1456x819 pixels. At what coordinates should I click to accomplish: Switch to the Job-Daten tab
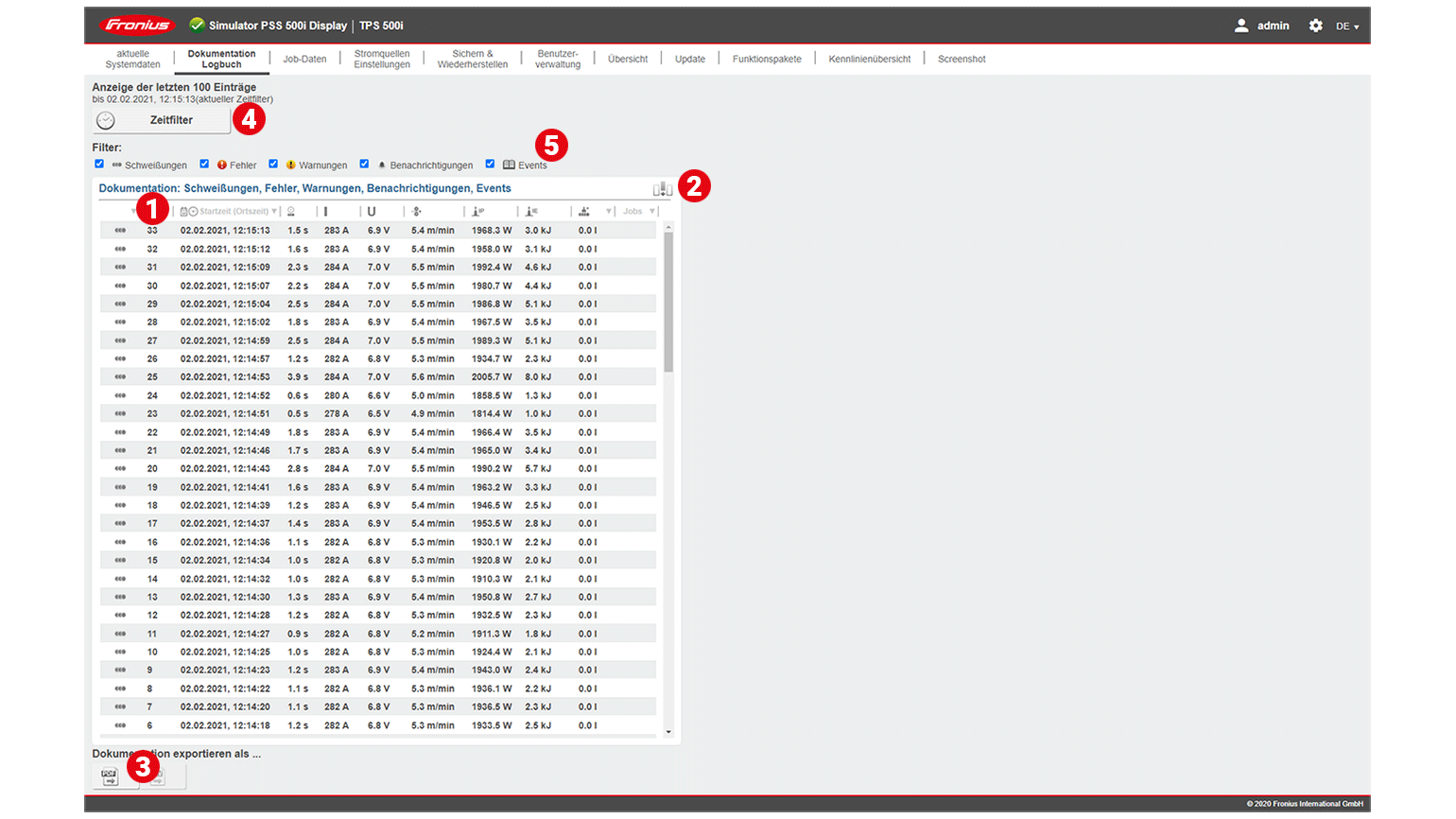(304, 60)
